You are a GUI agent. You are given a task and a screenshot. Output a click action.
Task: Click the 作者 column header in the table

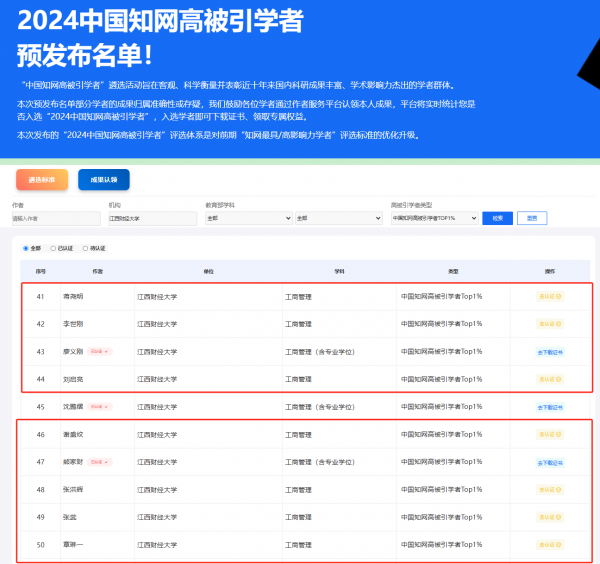tap(98, 271)
